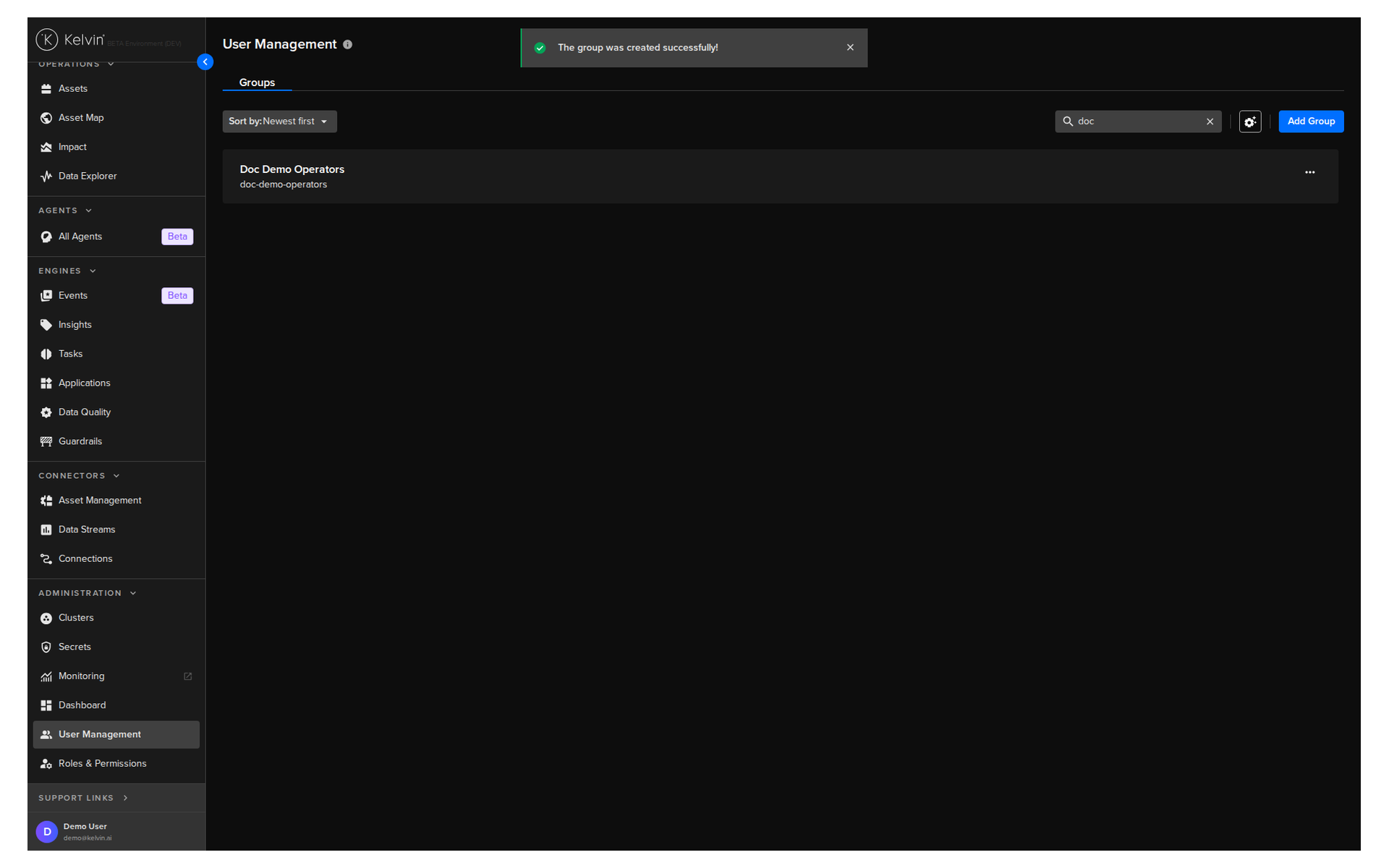Open the Assets page icon
1389x868 pixels.
coord(46,88)
